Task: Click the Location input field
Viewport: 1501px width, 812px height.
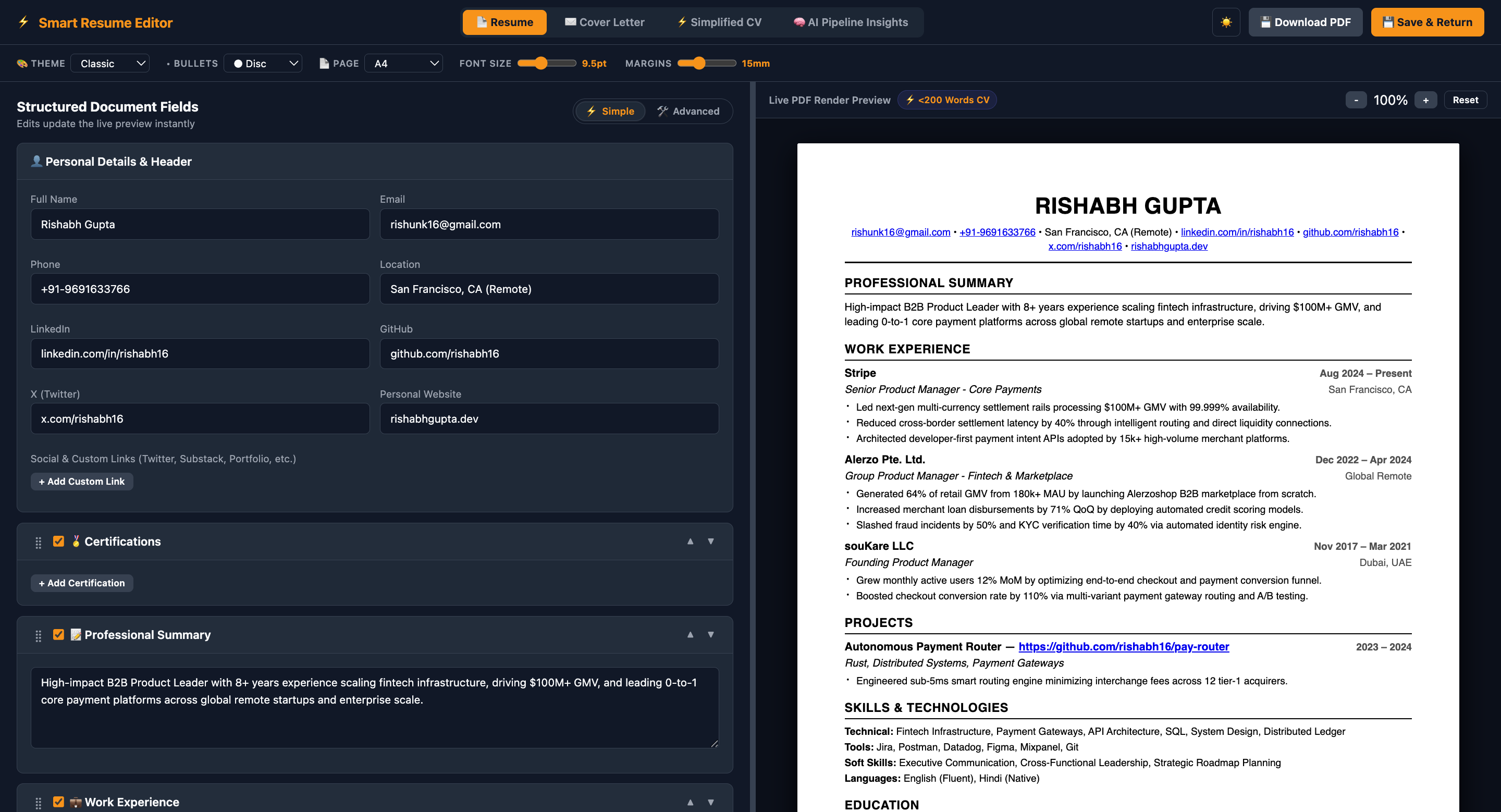Action: click(549, 289)
